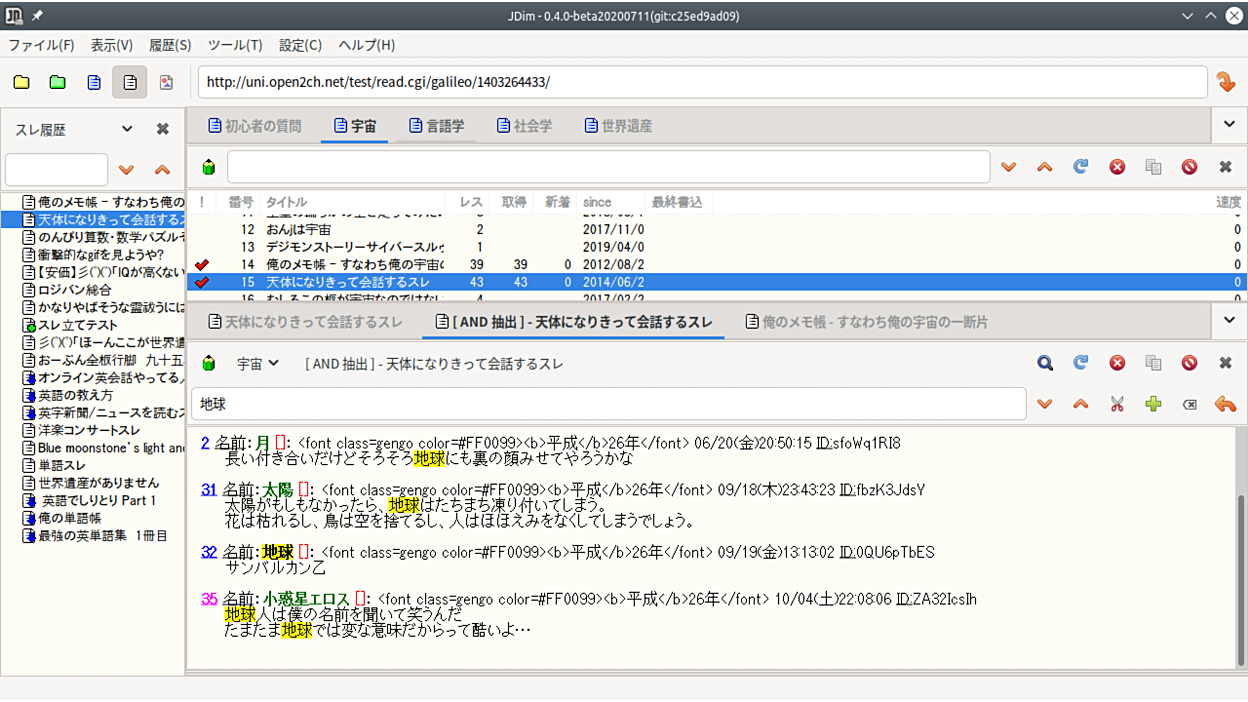Click the orange go arrow beside the URL bar

(1226, 82)
